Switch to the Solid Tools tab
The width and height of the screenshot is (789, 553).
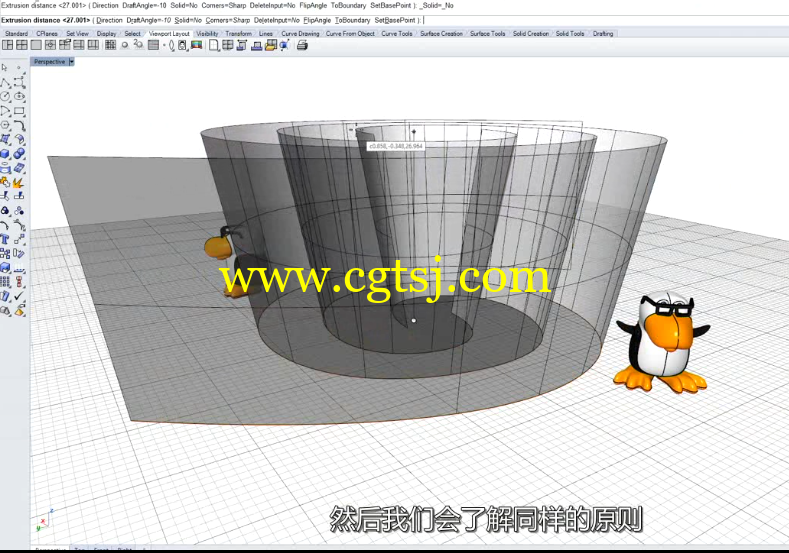570,34
